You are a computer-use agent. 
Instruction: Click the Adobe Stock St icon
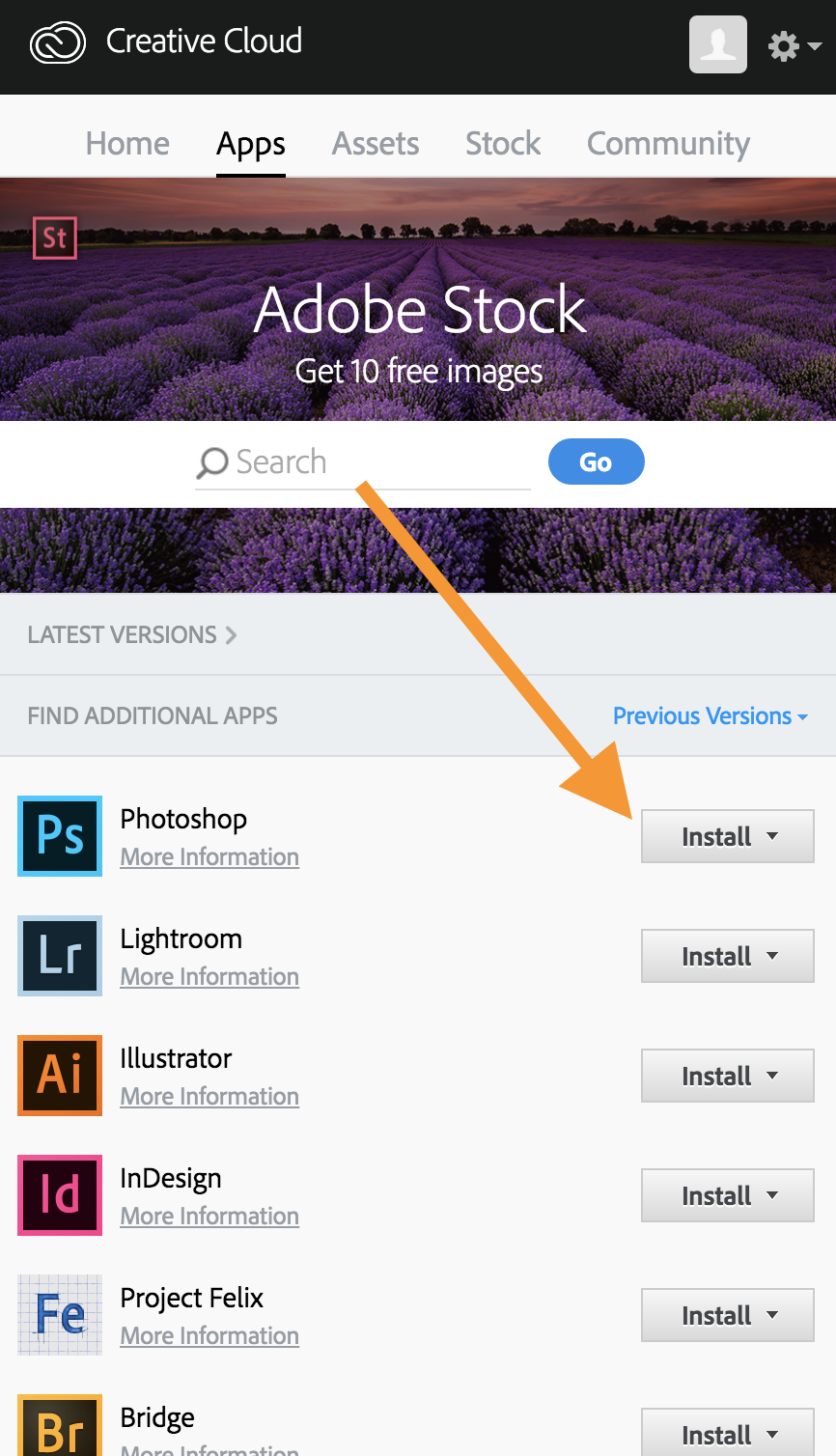pos(55,238)
